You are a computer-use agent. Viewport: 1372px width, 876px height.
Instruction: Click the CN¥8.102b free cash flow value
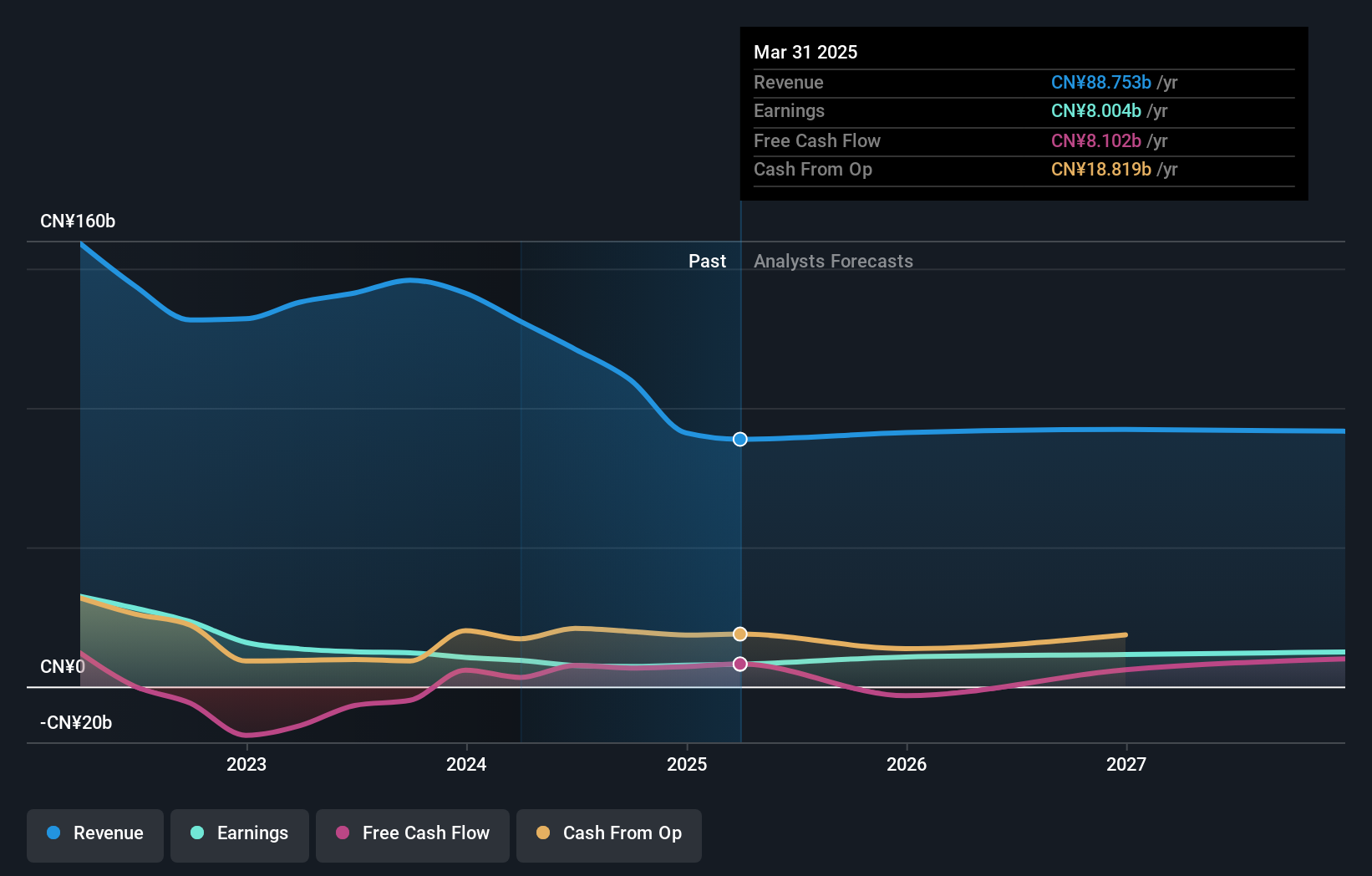point(1096,140)
